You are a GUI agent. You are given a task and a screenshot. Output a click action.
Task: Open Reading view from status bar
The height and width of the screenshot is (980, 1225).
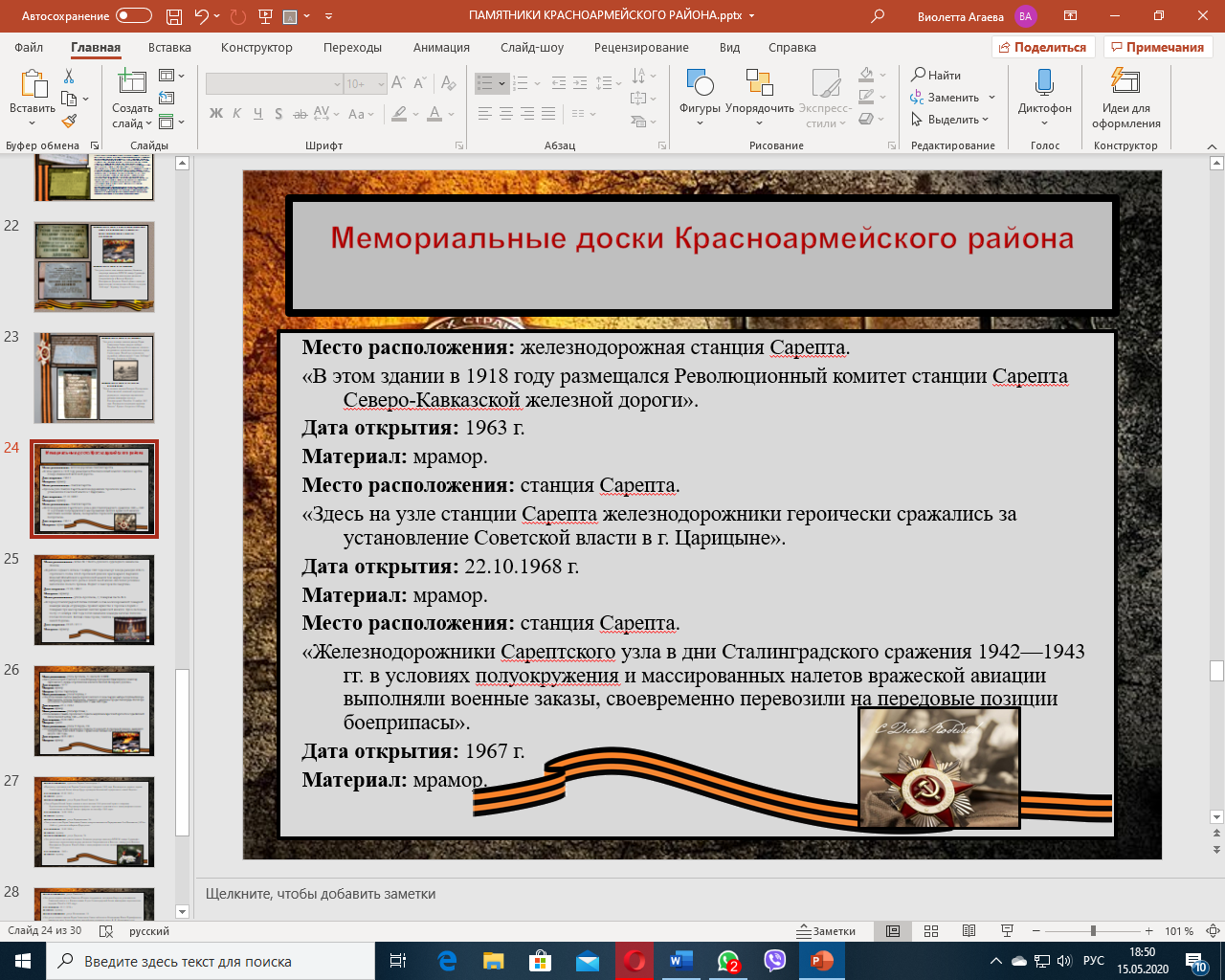[x=969, y=931]
